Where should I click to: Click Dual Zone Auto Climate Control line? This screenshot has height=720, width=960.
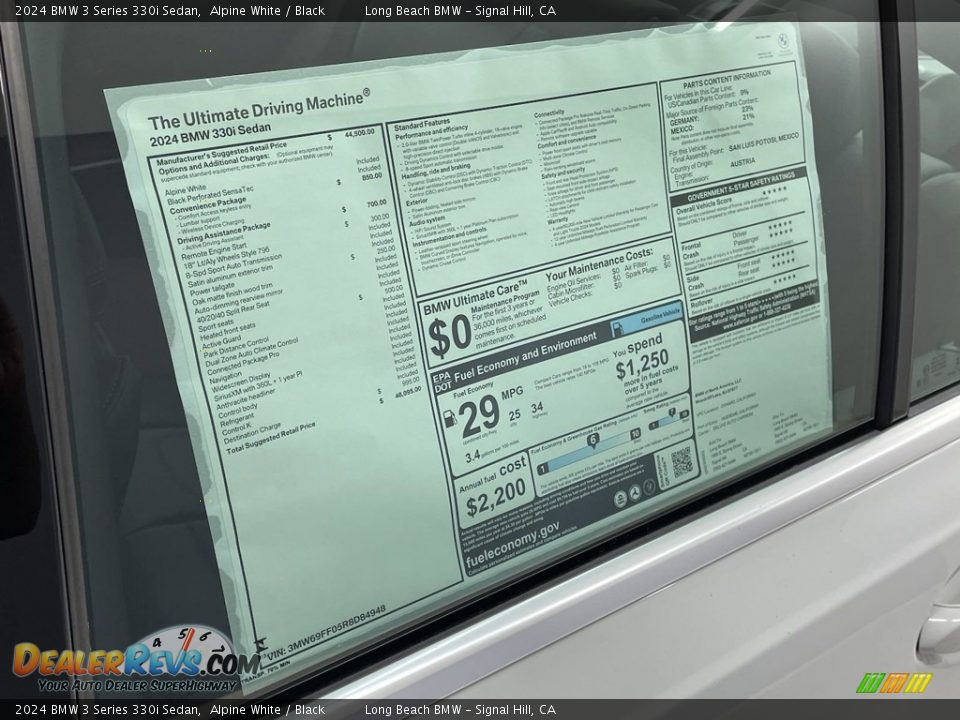tap(252, 351)
